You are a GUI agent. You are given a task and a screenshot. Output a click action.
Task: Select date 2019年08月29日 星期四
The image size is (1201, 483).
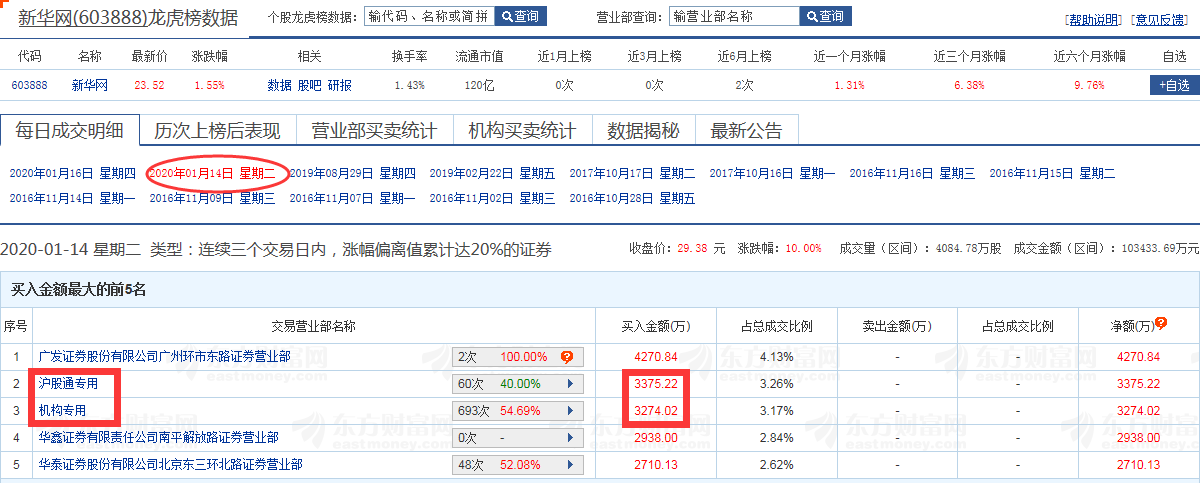tap(352, 173)
